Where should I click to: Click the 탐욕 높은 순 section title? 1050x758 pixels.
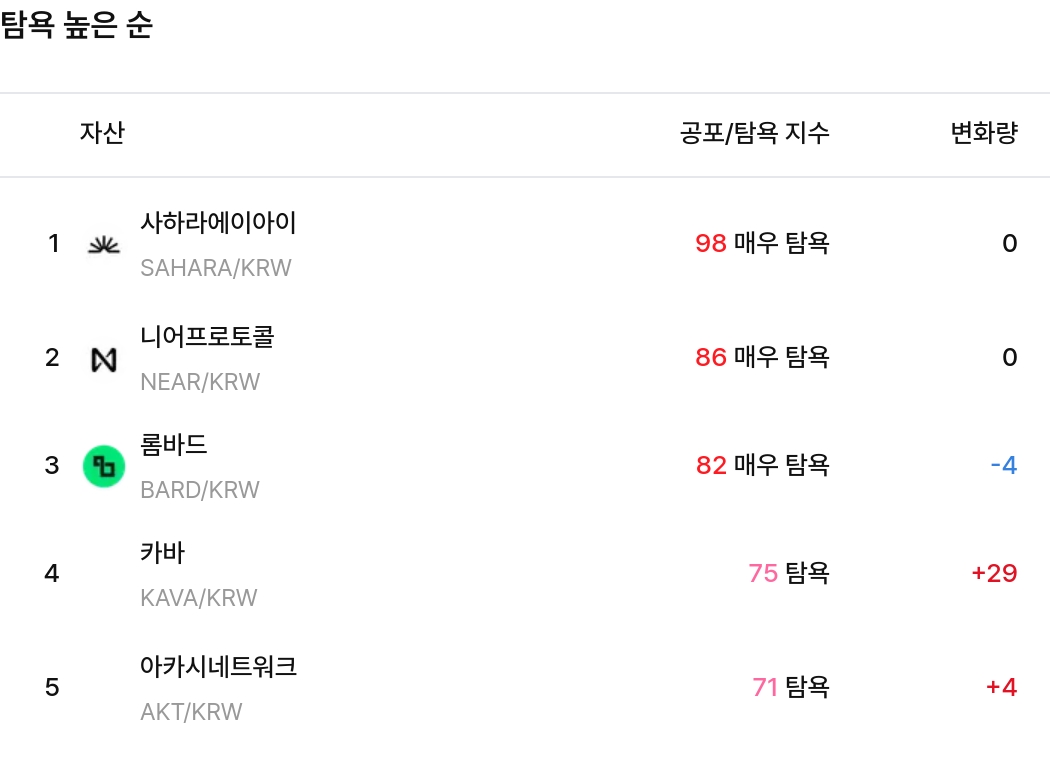point(77,26)
